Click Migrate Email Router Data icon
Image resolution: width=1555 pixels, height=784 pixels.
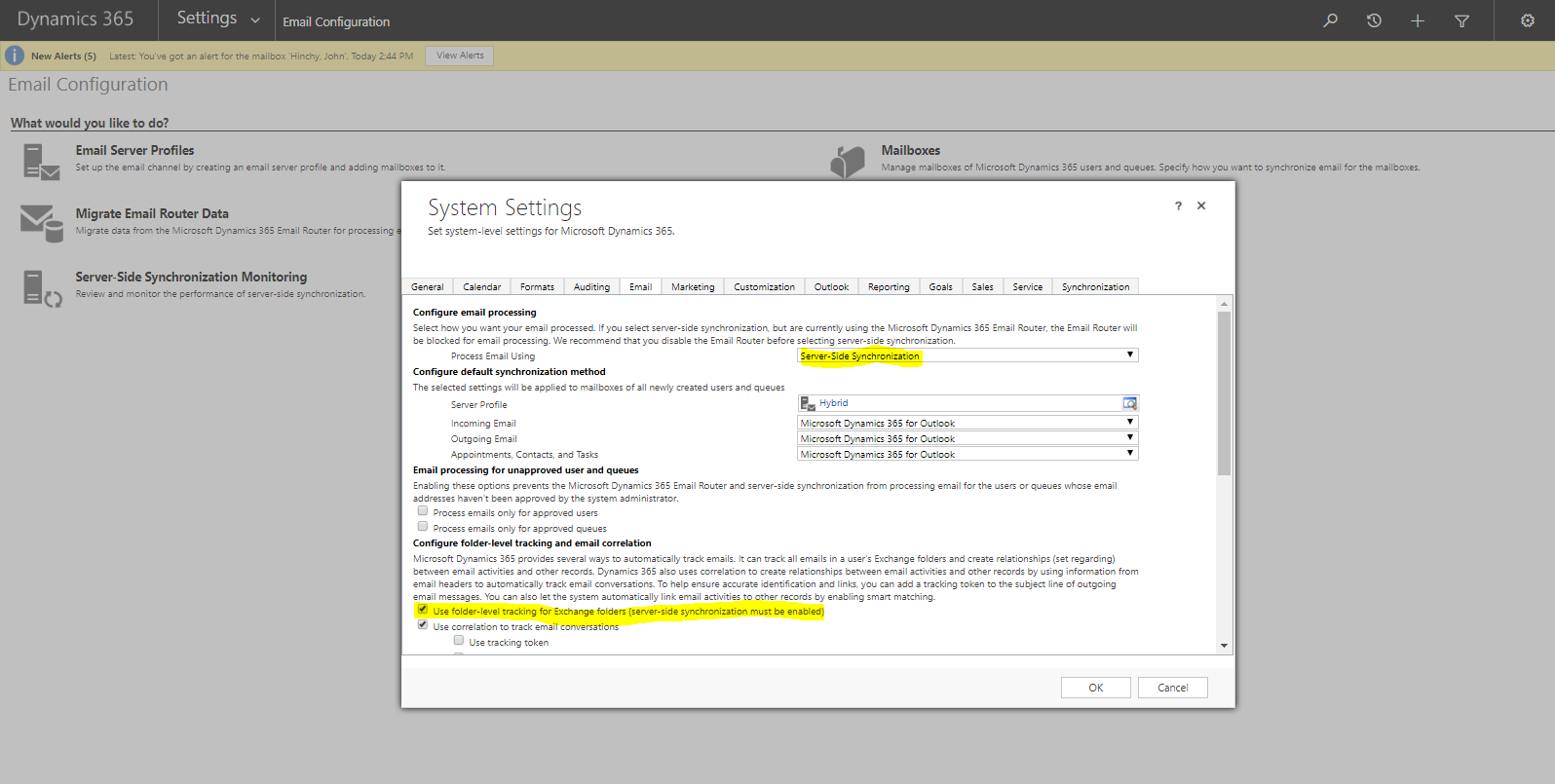(41, 223)
